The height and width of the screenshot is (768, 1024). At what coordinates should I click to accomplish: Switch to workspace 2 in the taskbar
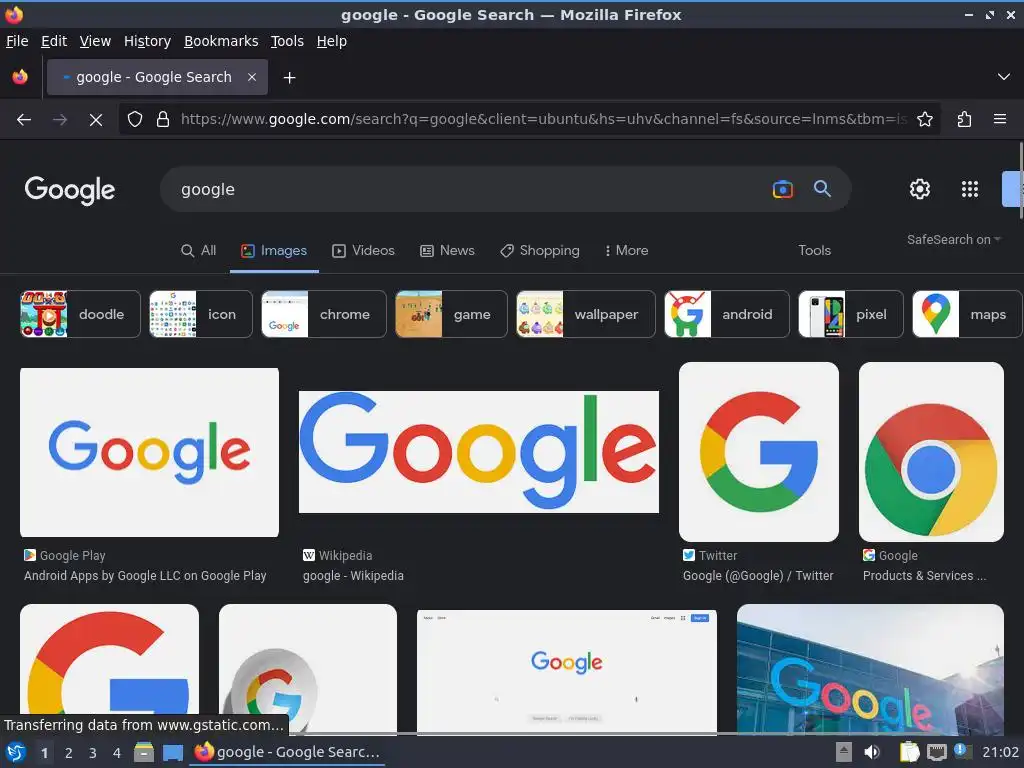[x=69, y=753]
